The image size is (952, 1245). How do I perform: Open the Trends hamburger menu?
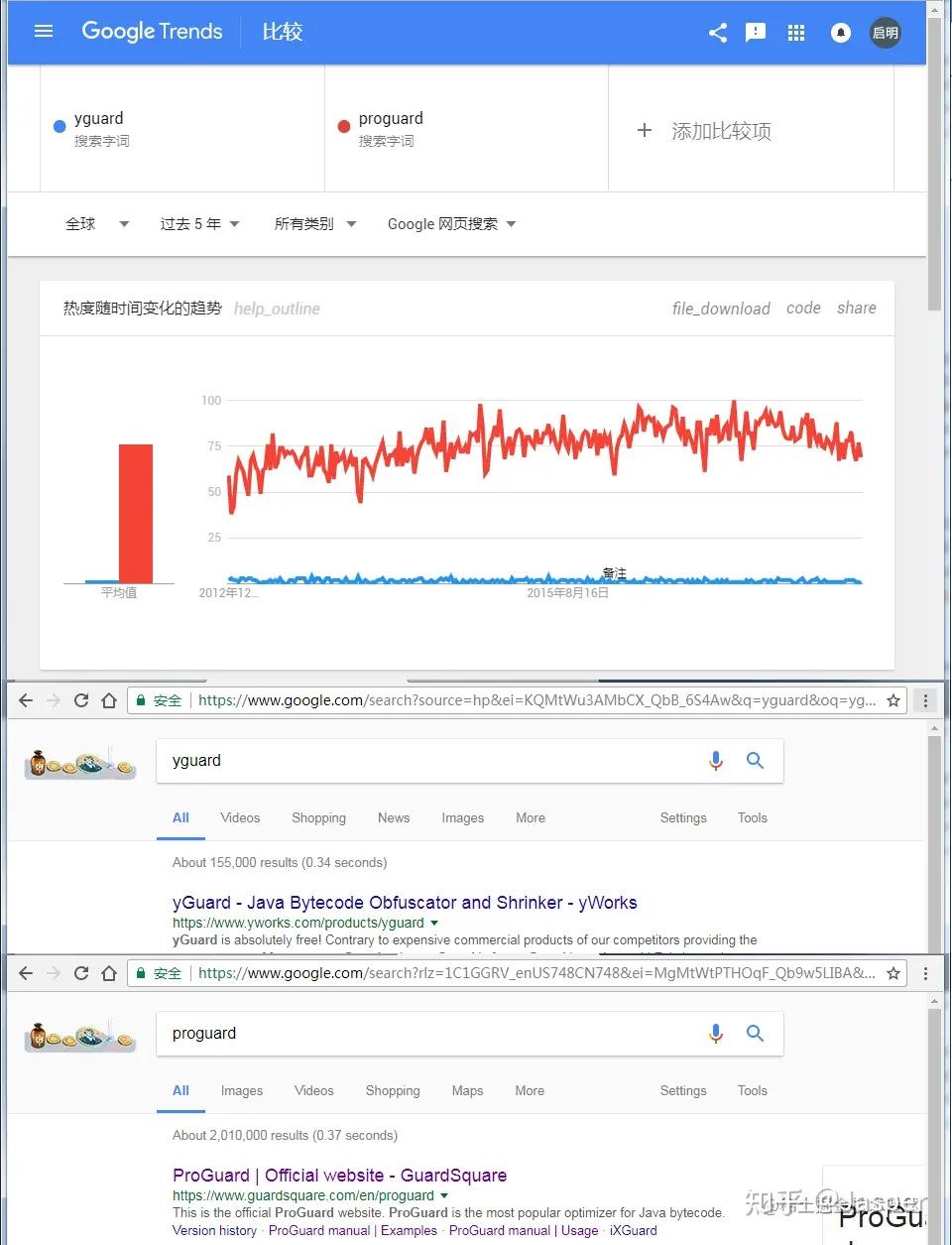pyautogui.click(x=44, y=31)
